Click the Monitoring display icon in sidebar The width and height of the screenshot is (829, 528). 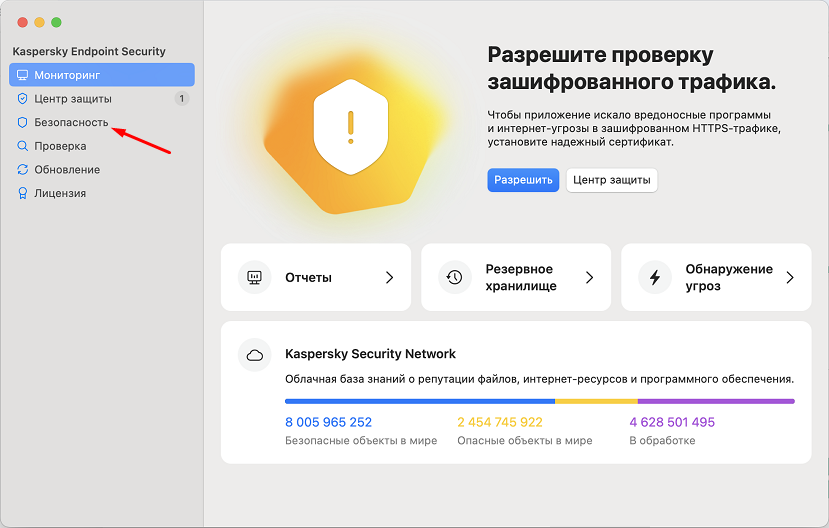coord(23,75)
